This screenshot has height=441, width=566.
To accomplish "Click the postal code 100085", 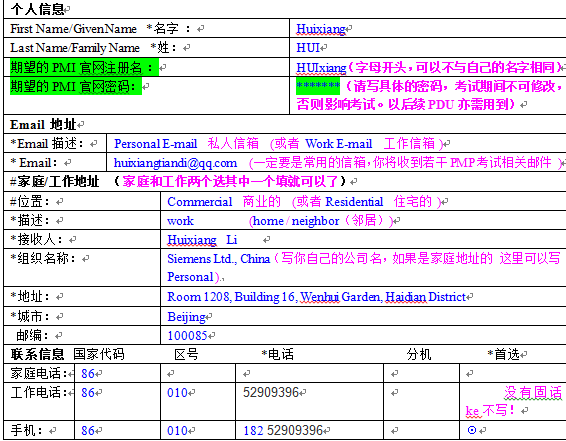I will 187,336.
